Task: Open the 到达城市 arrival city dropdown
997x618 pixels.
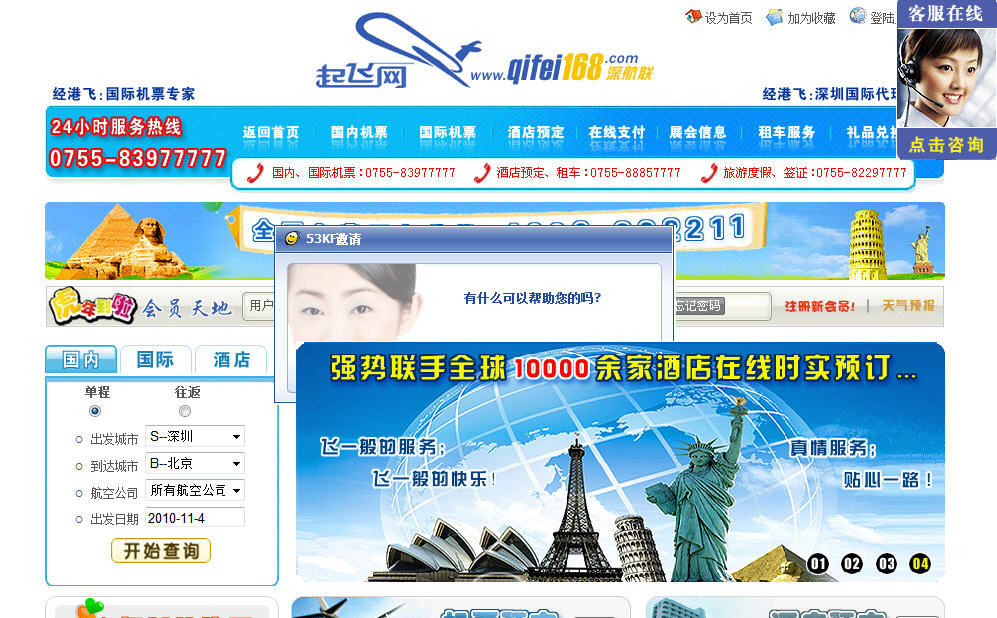Action: tap(236, 464)
